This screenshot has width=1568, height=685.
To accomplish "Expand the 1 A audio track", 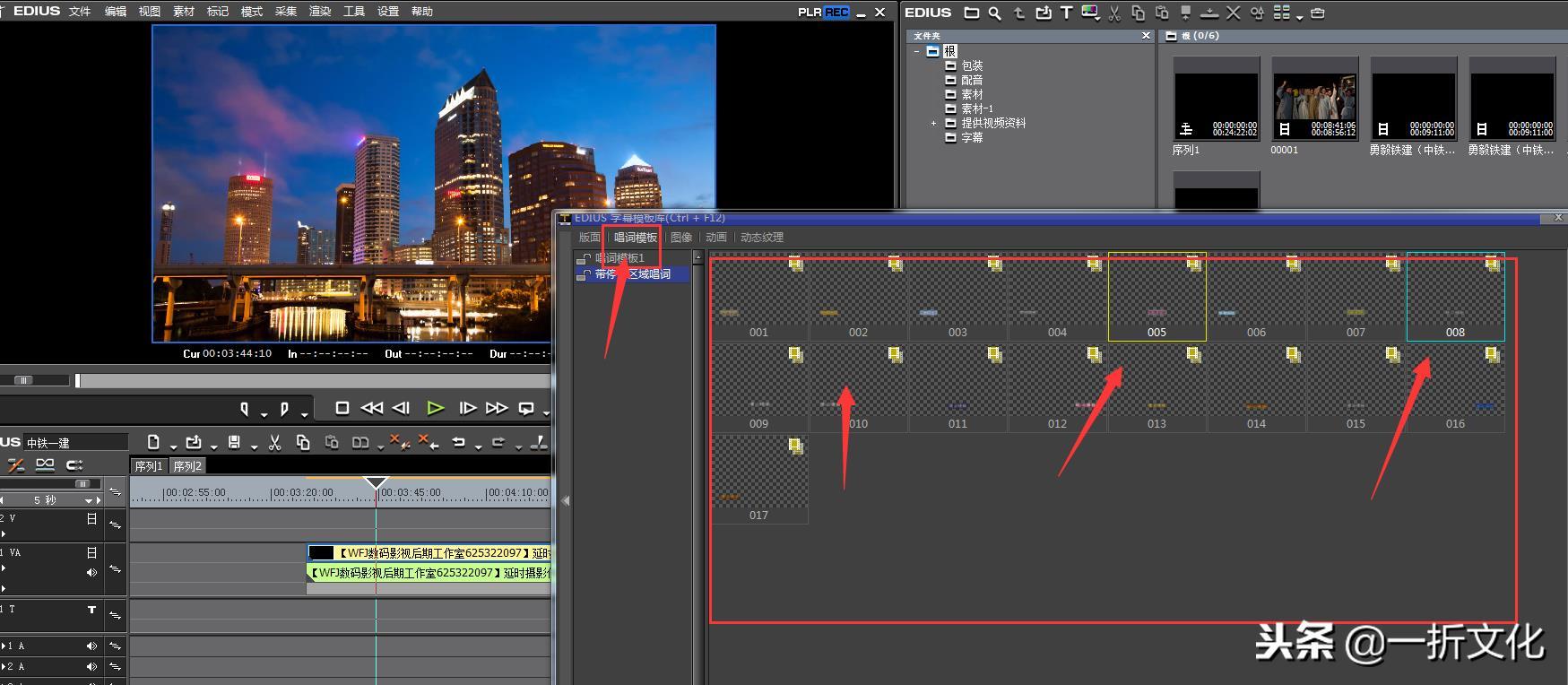I will tap(4, 646).
